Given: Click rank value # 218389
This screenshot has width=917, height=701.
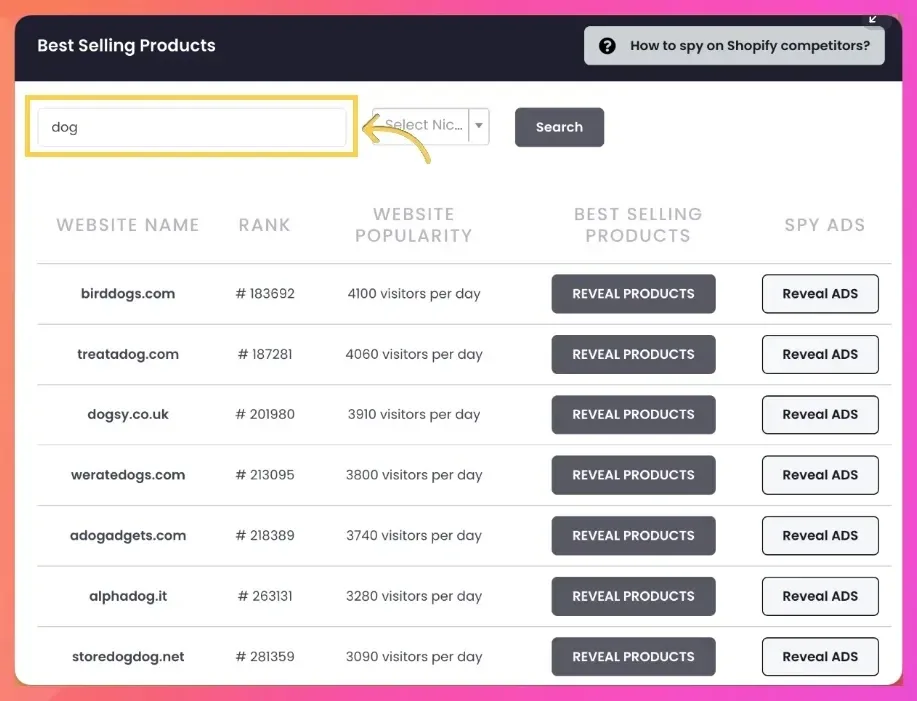Looking at the screenshot, I should [265, 536].
